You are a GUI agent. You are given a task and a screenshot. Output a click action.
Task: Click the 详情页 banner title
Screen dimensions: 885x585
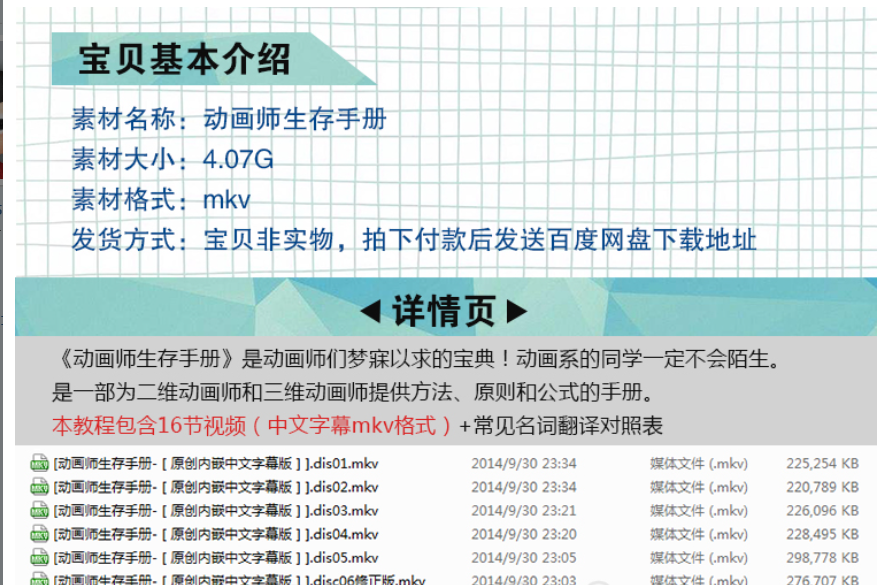click(443, 312)
